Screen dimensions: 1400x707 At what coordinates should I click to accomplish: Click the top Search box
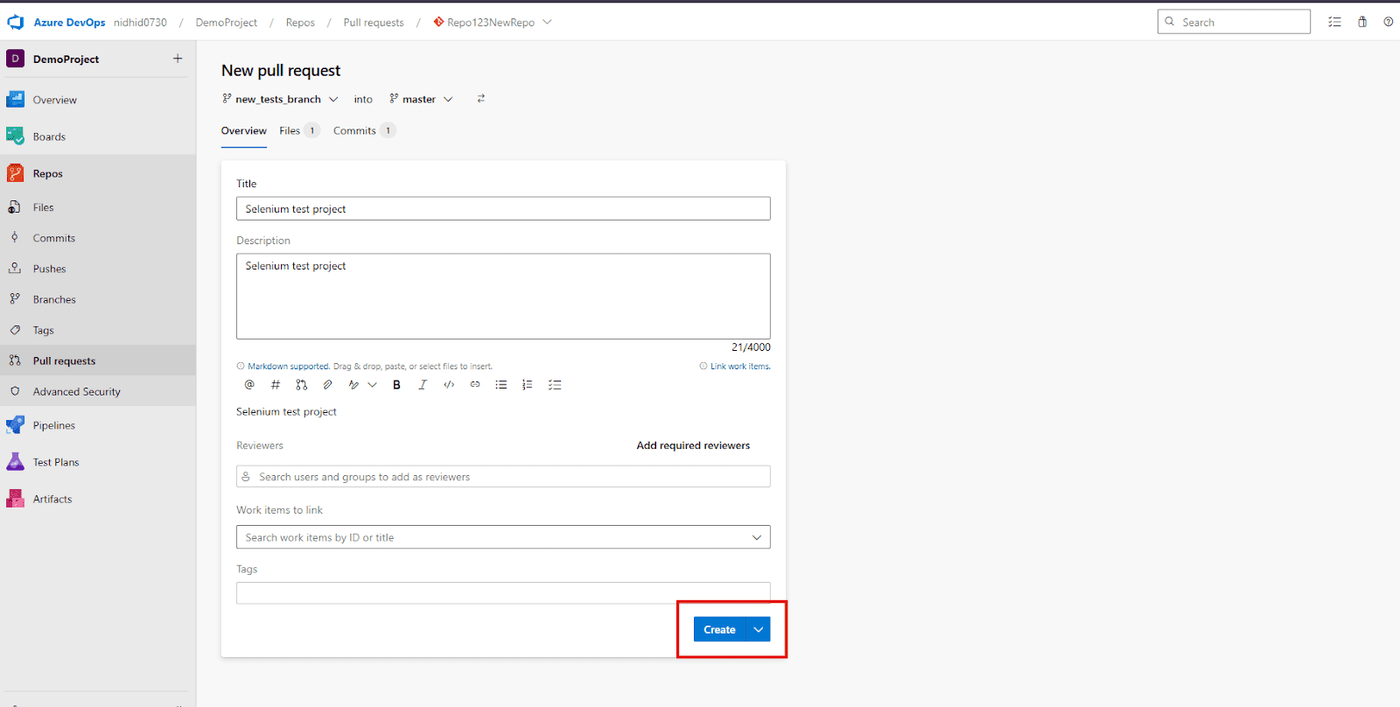coord(1234,22)
